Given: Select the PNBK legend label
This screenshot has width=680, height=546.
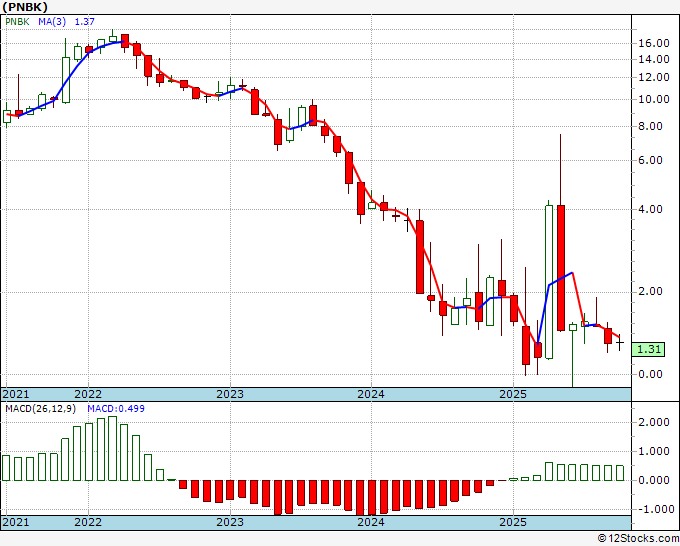Looking at the screenshot, I should 17,22.
